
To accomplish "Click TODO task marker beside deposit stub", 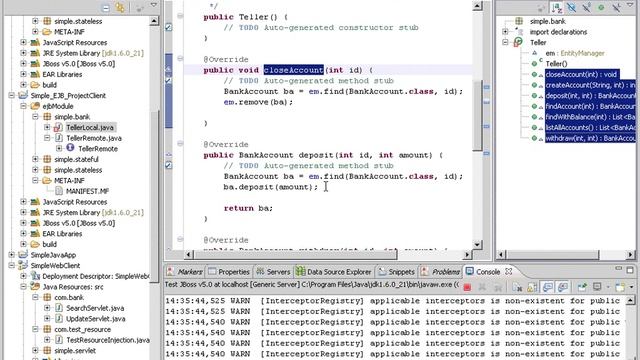I will pyautogui.click(x=169, y=165).
